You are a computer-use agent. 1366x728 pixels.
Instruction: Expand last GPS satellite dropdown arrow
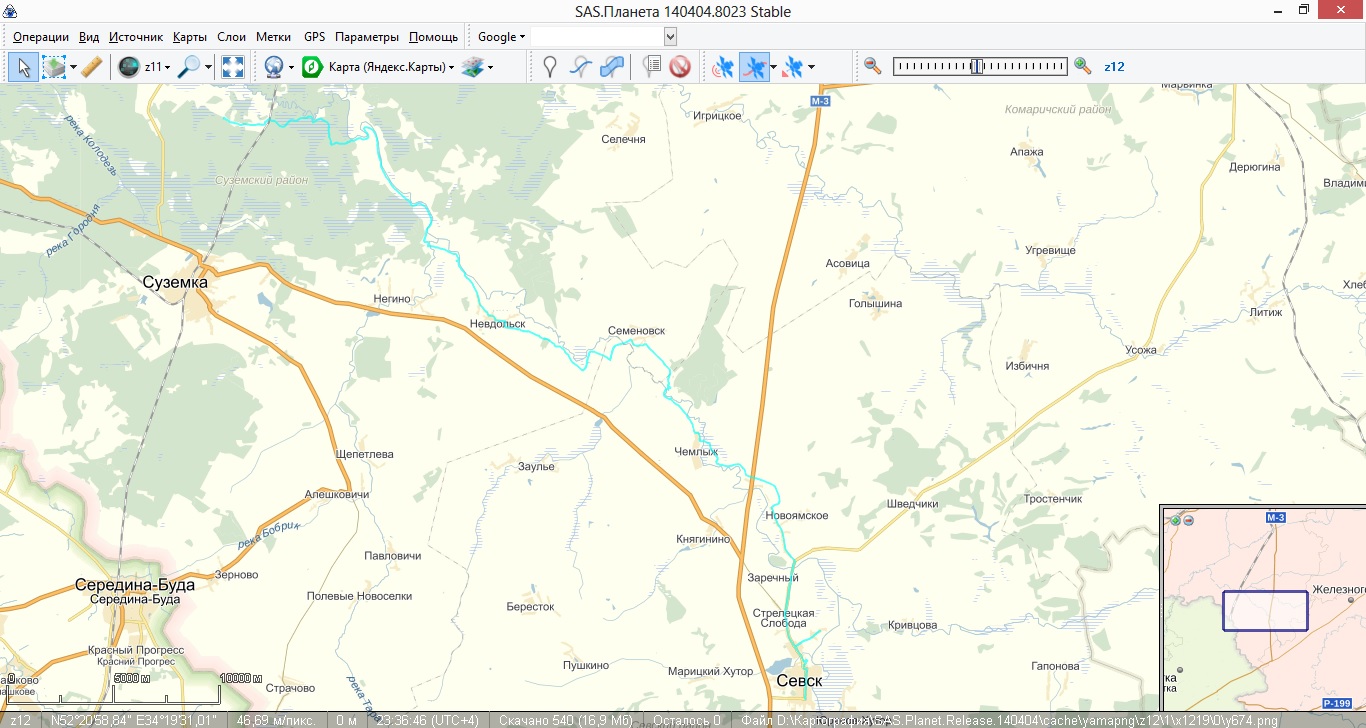tap(811, 67)
